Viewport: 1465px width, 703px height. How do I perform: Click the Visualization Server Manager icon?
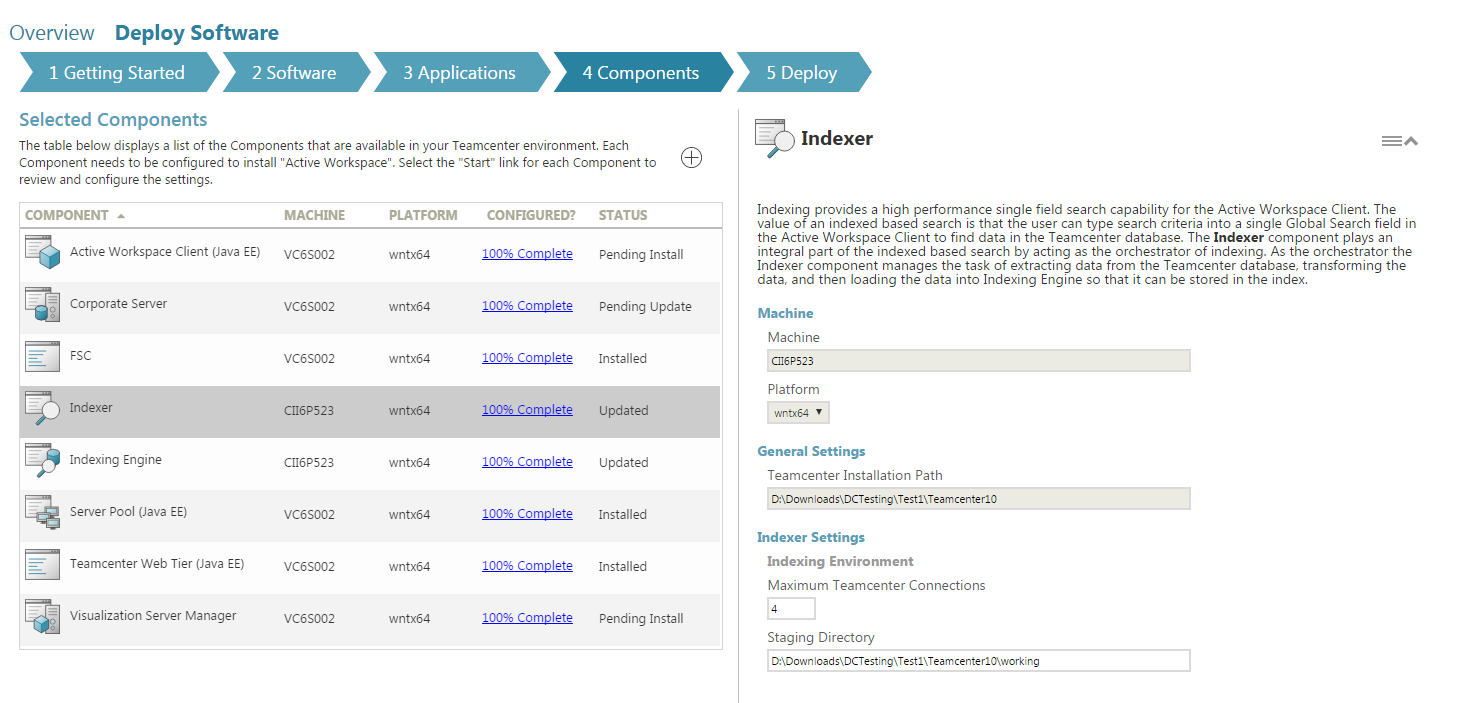coord(43,617)
